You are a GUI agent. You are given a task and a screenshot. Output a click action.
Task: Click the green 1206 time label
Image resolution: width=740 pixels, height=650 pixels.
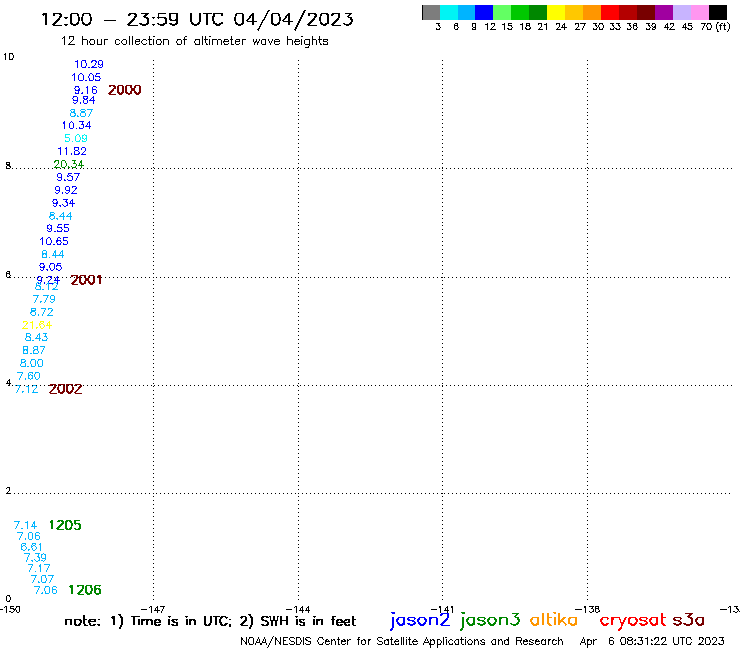(85, 590)
